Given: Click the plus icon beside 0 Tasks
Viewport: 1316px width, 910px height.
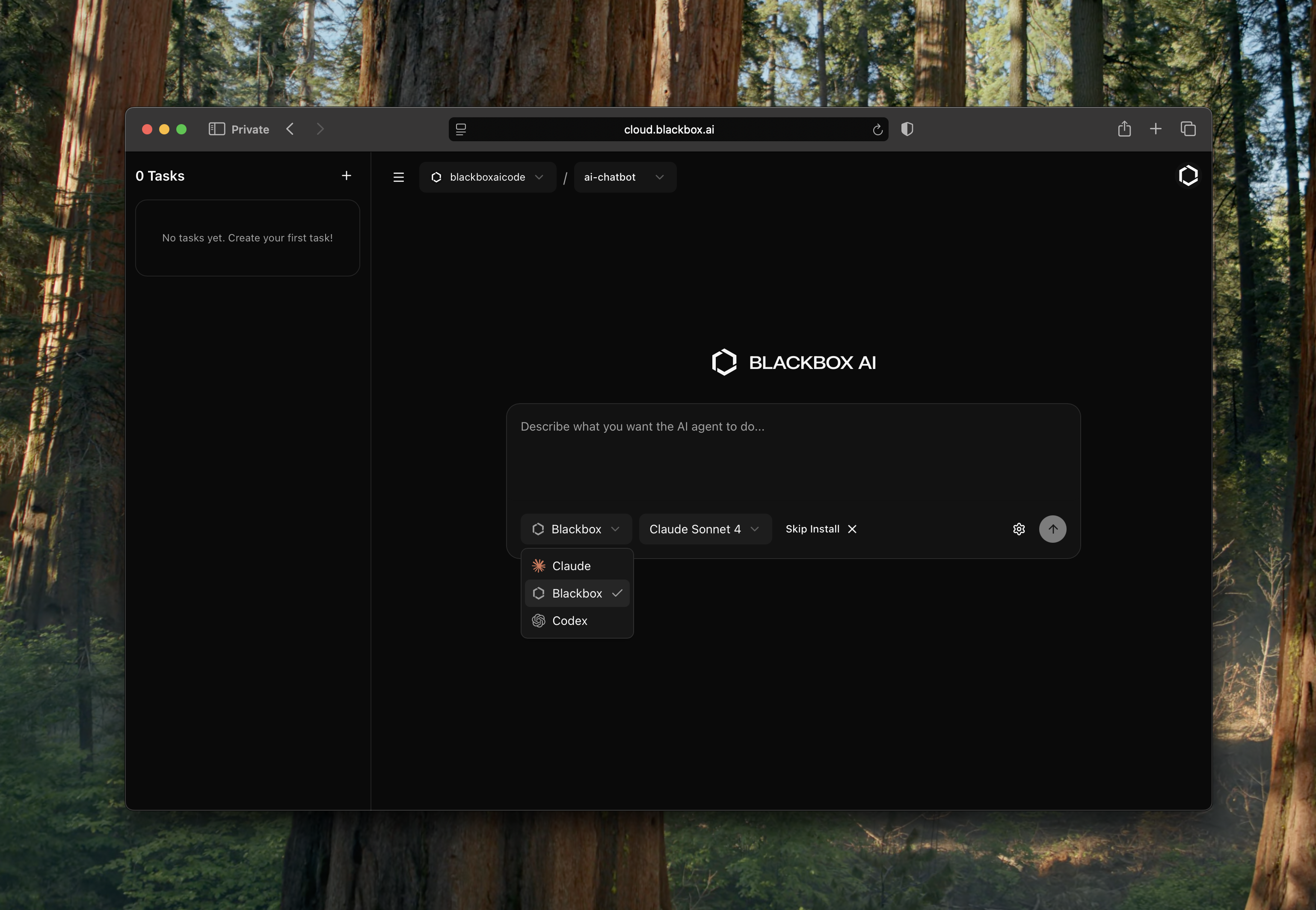Looking at the screenshot, I should (346, 175).
